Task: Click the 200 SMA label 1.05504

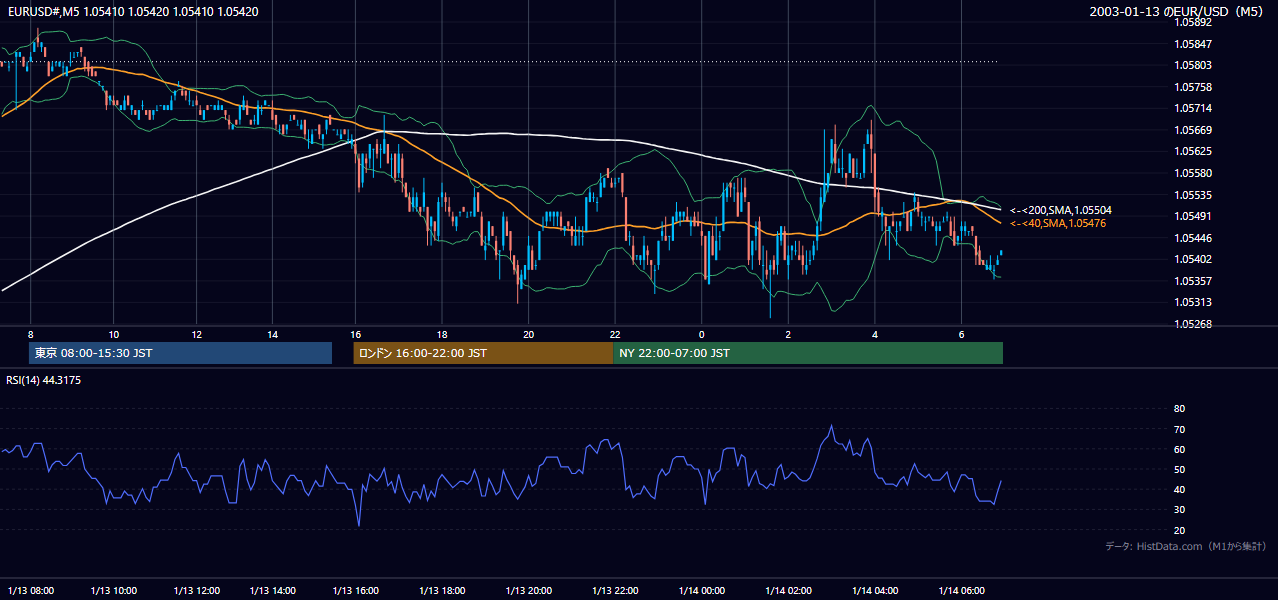Action: pos(1061,211)
